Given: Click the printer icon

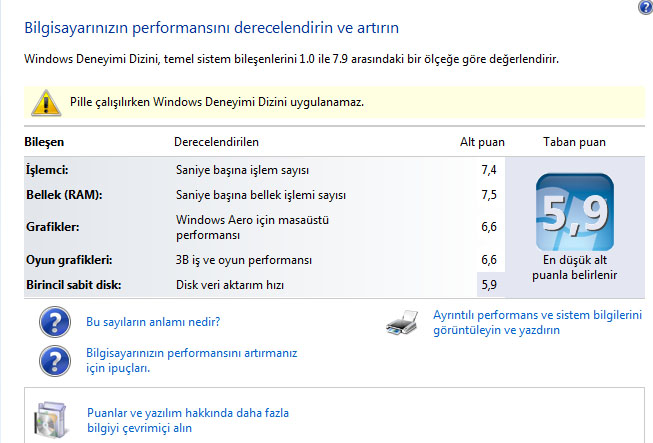Looking at the screenshot, I should (402, 323).
